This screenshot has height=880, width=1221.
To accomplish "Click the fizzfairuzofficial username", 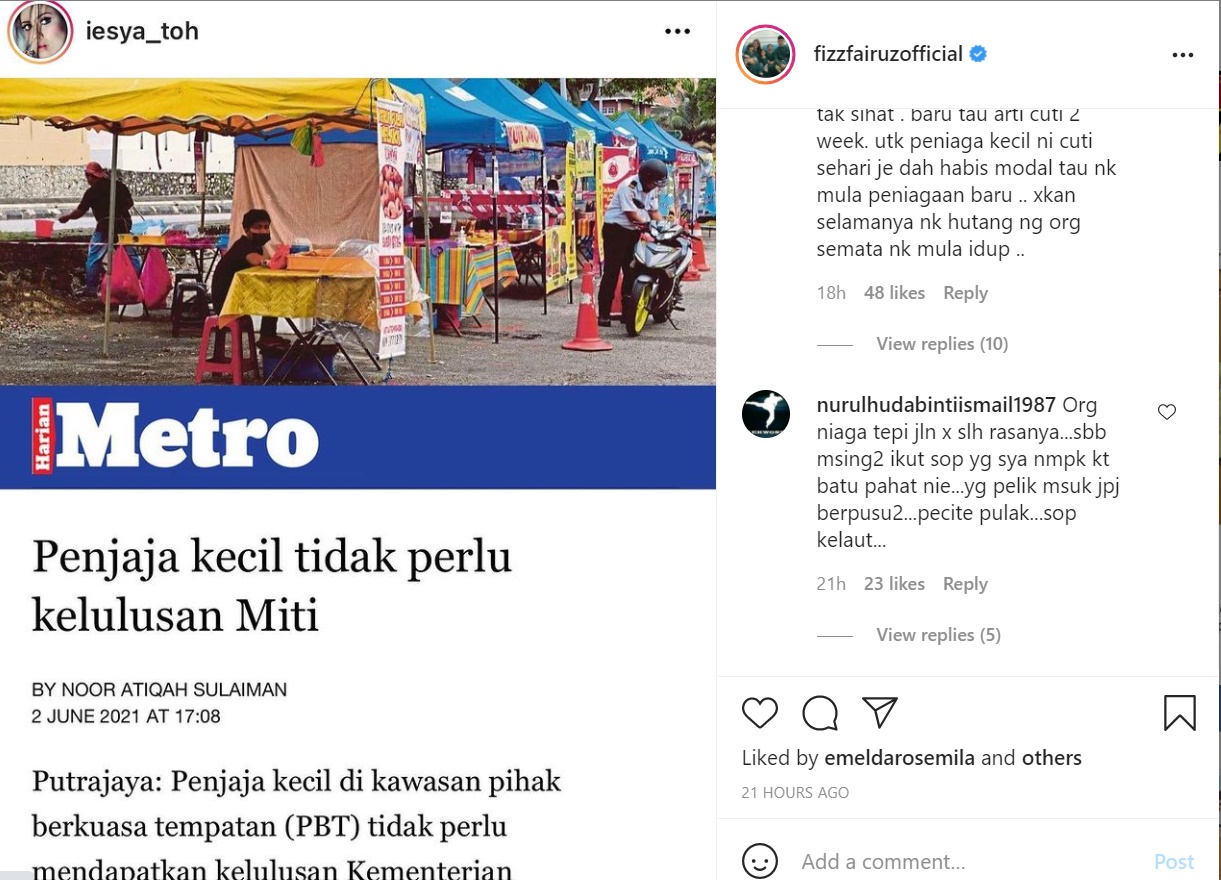I will [x=889, y=54].
